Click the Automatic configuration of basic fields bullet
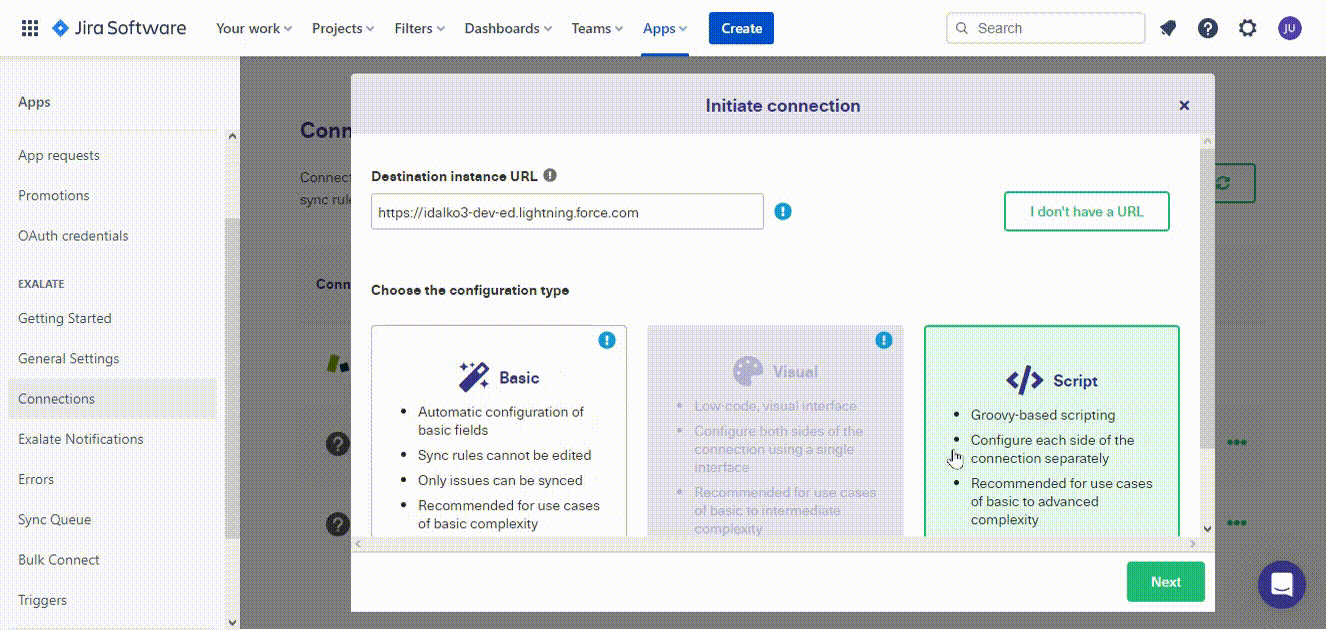Image resolution: width=1326 pixels, height=630 pixels. click(501, 421)
